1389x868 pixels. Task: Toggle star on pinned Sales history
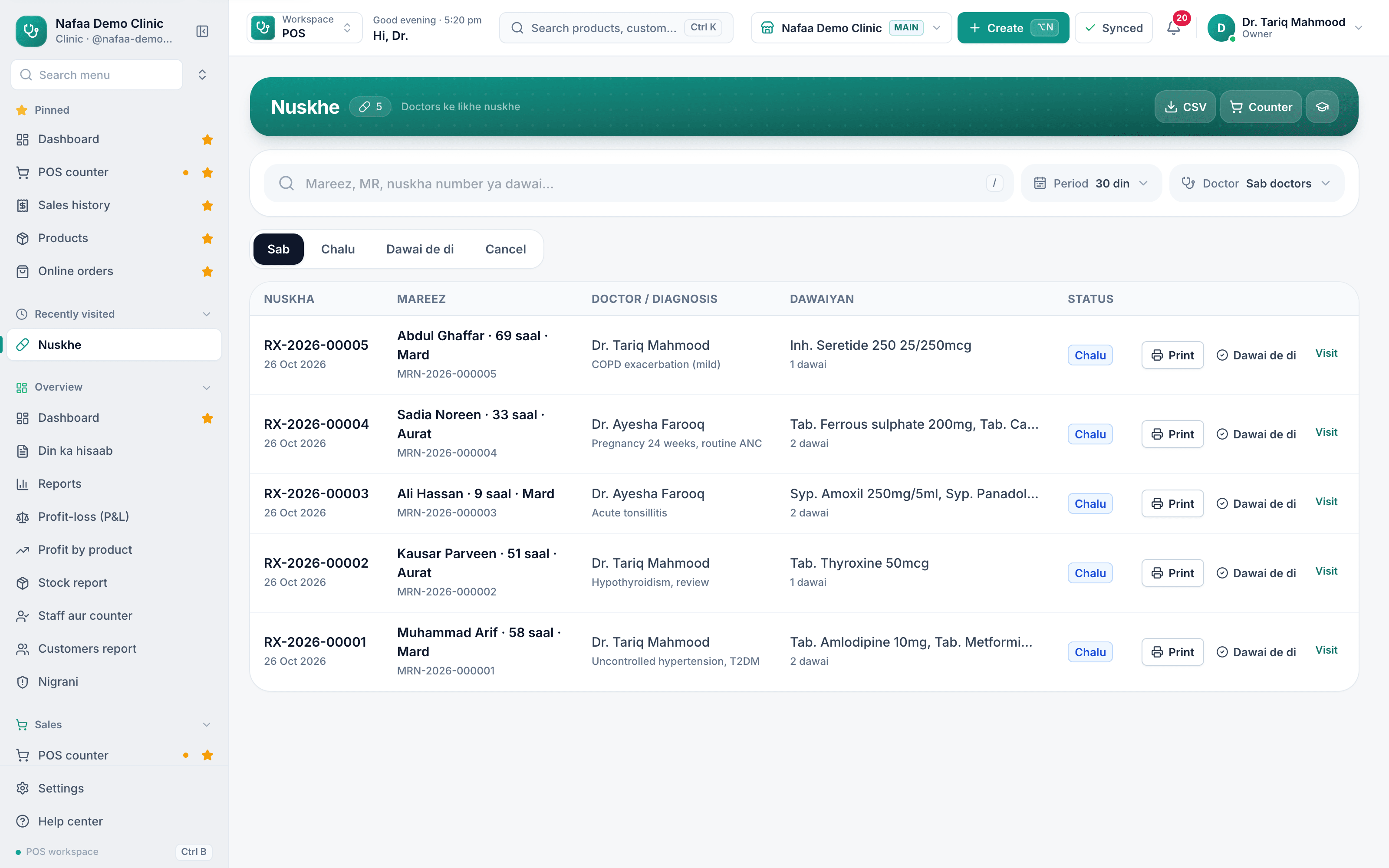[x=207, y=206]
